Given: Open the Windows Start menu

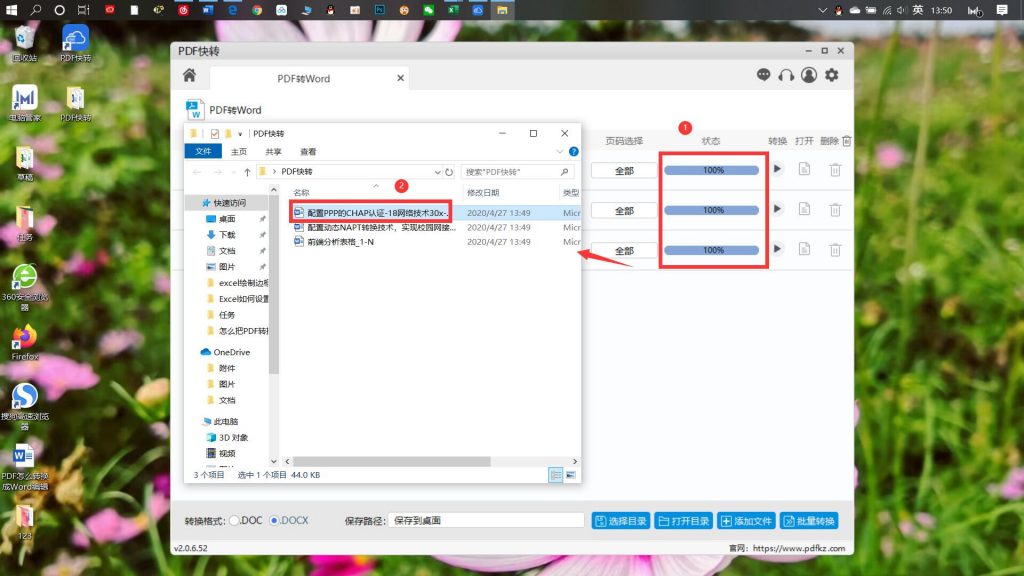Looking at the screenshot, I should [x=11, y=10].
